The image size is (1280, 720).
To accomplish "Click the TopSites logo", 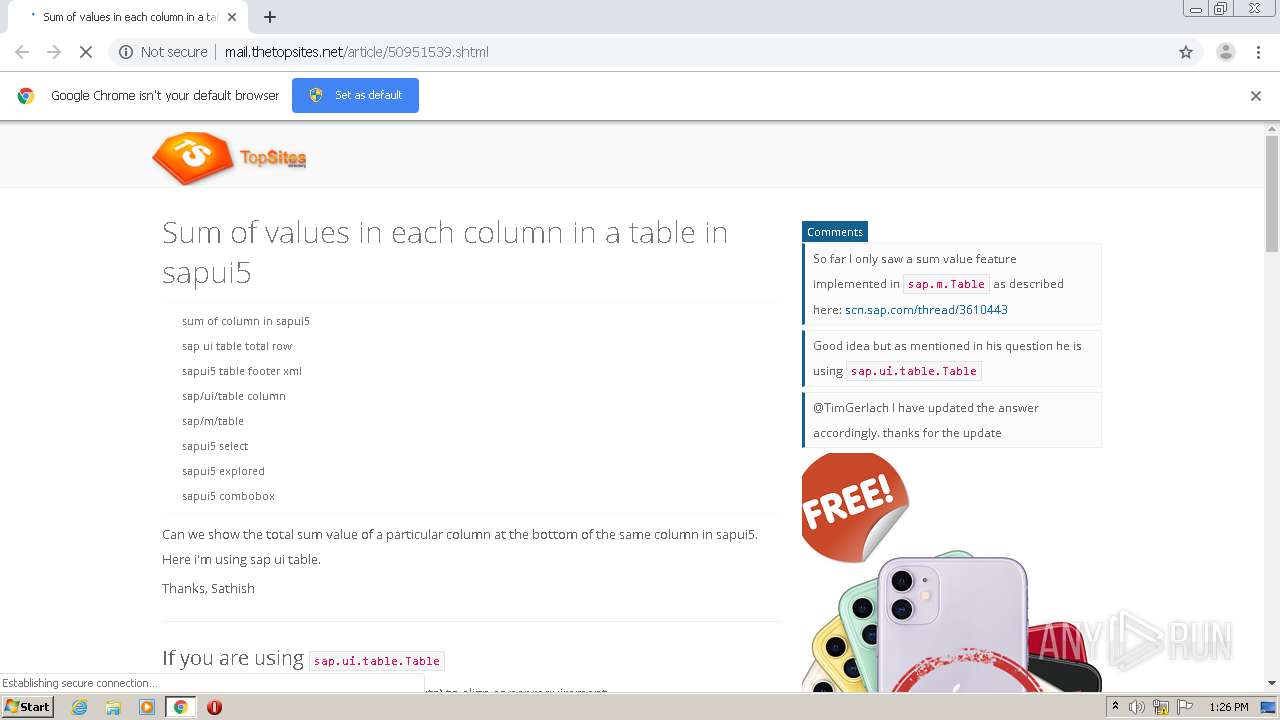I will [x=229, y=158].
